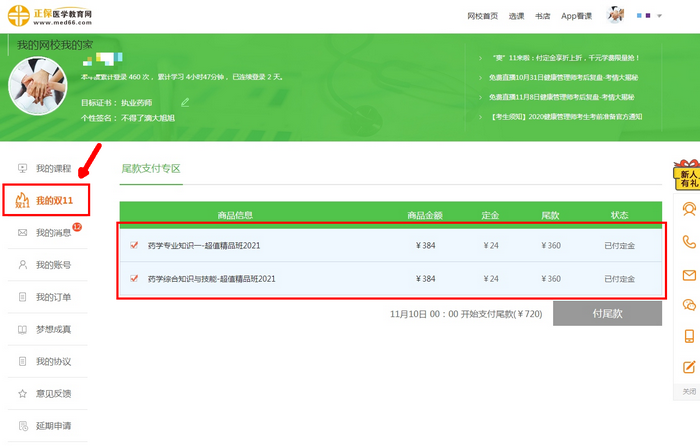This screenshot has width=700, height=446.
Task: Open 网校首页 link in top navigation
Action: coord(482,16)
